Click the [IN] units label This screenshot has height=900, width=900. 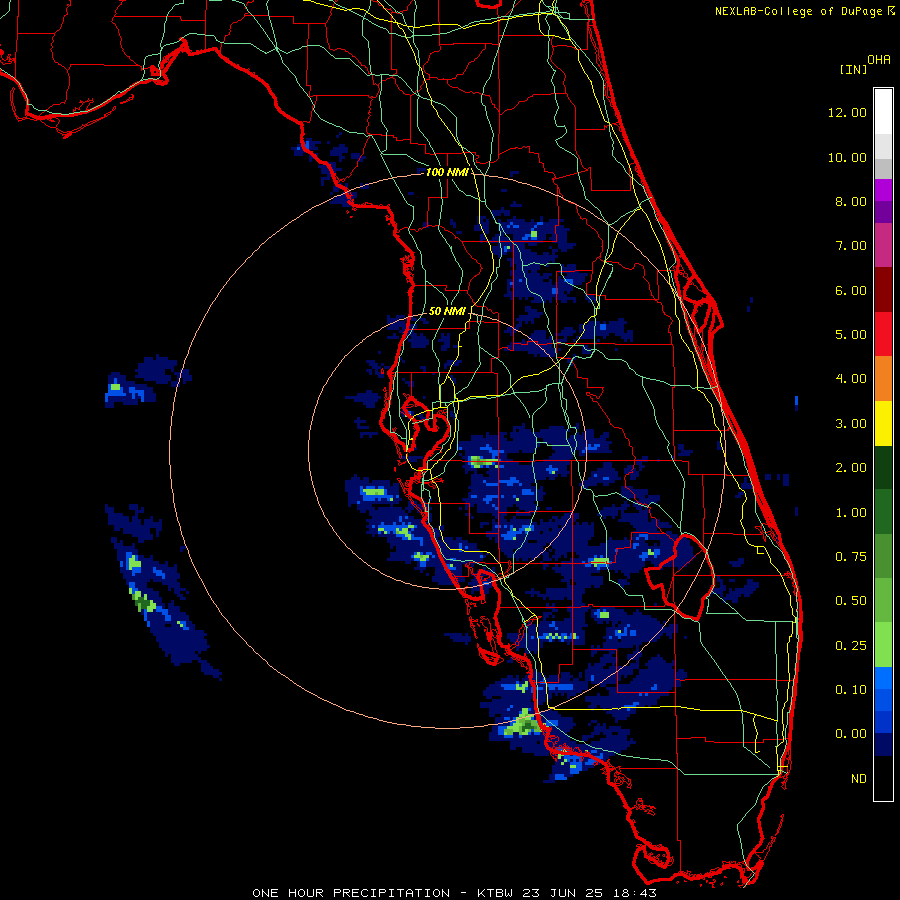(x=853, y=69)
